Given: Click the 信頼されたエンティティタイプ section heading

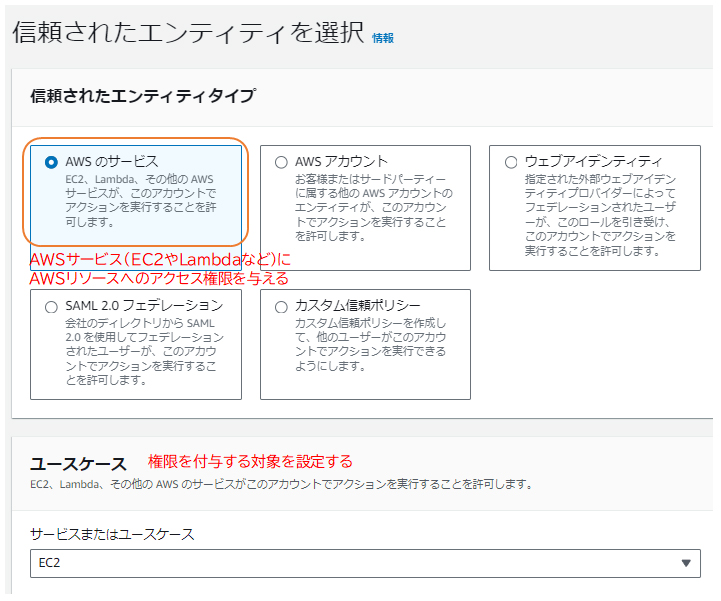Looking at the screenshot, I should (x=142, y=96).
